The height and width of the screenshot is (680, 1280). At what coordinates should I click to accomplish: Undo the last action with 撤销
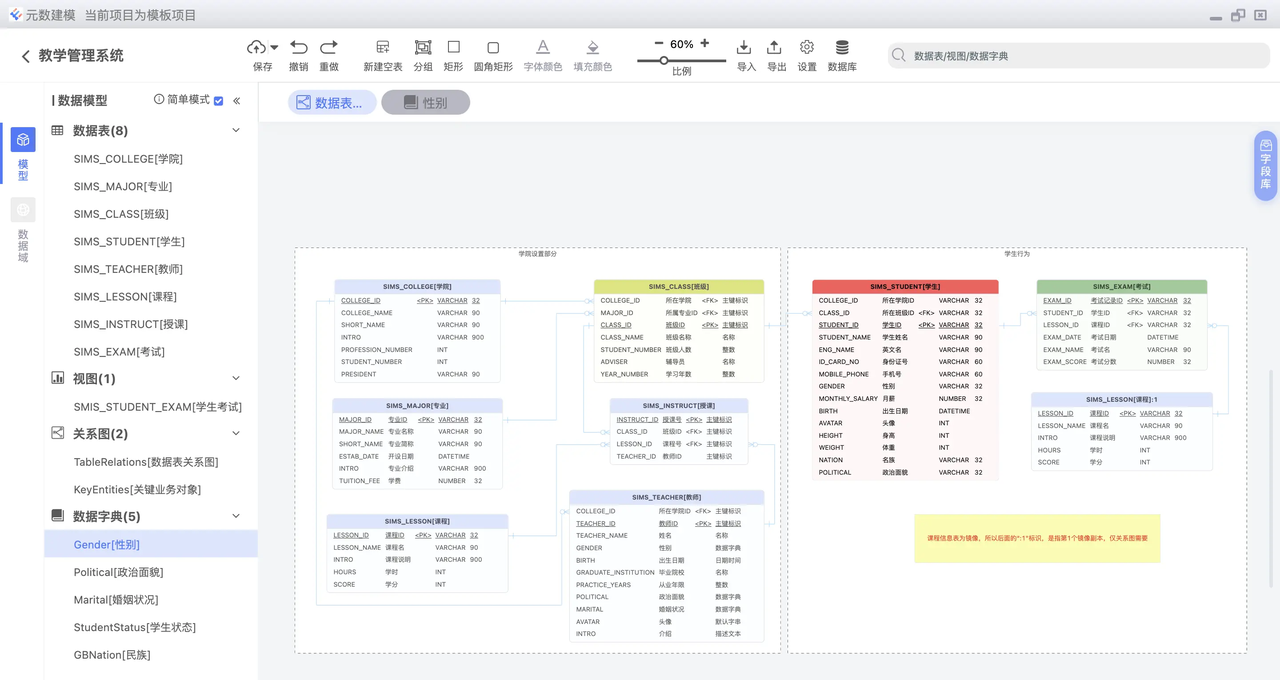click(299, 47)
